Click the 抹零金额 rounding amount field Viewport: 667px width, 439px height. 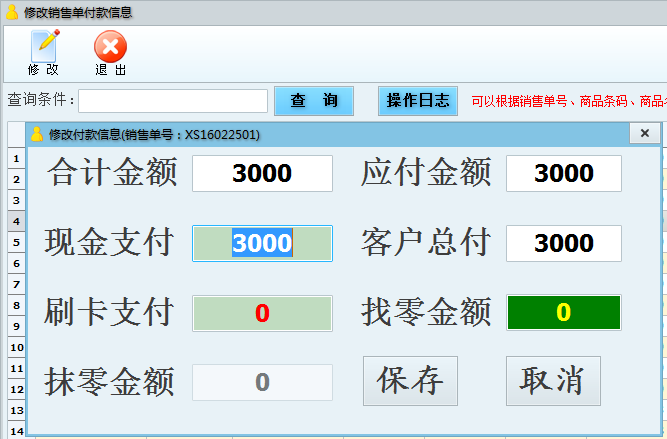pos(262,382)
